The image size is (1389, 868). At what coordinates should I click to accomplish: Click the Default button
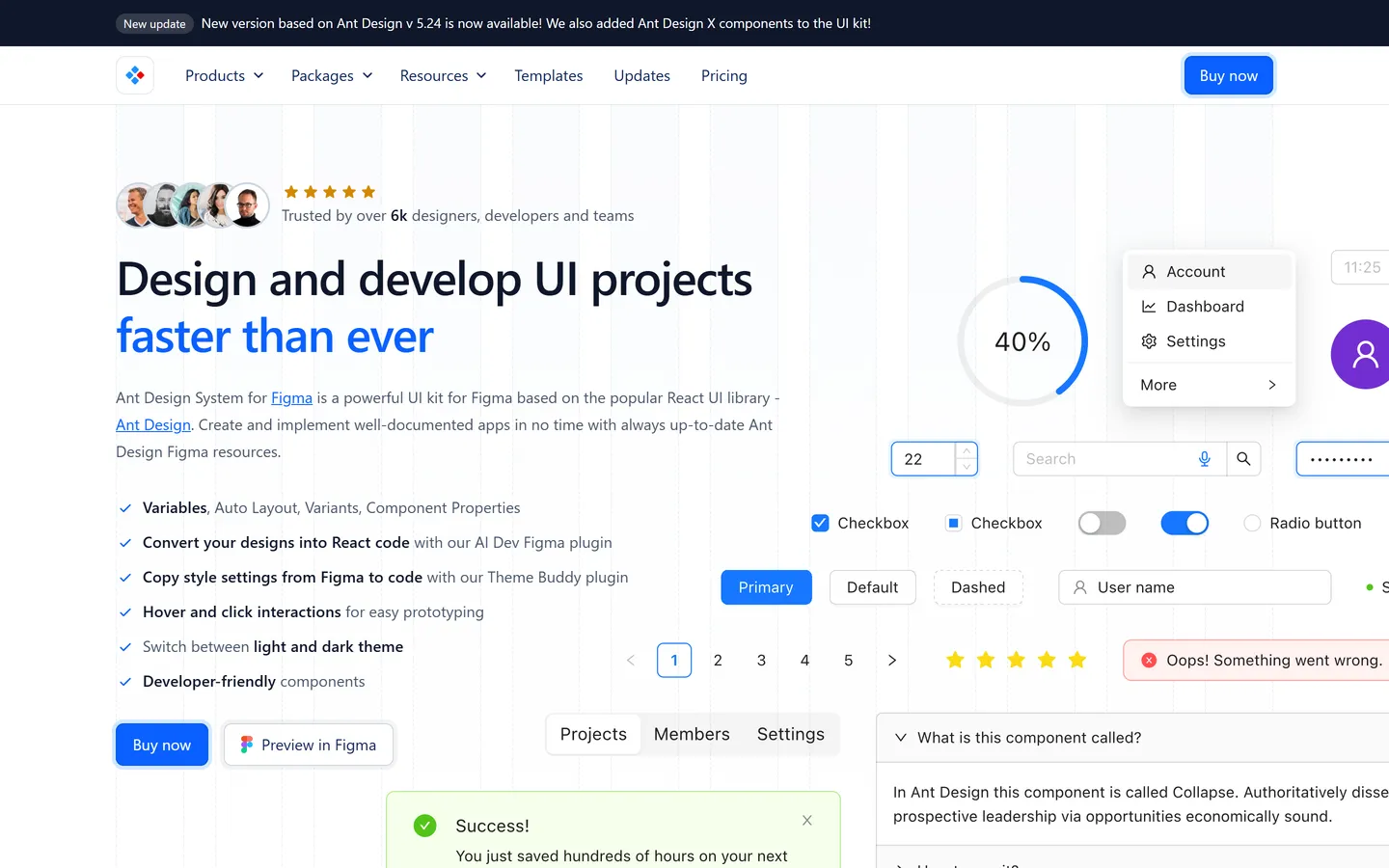[872, 587]
